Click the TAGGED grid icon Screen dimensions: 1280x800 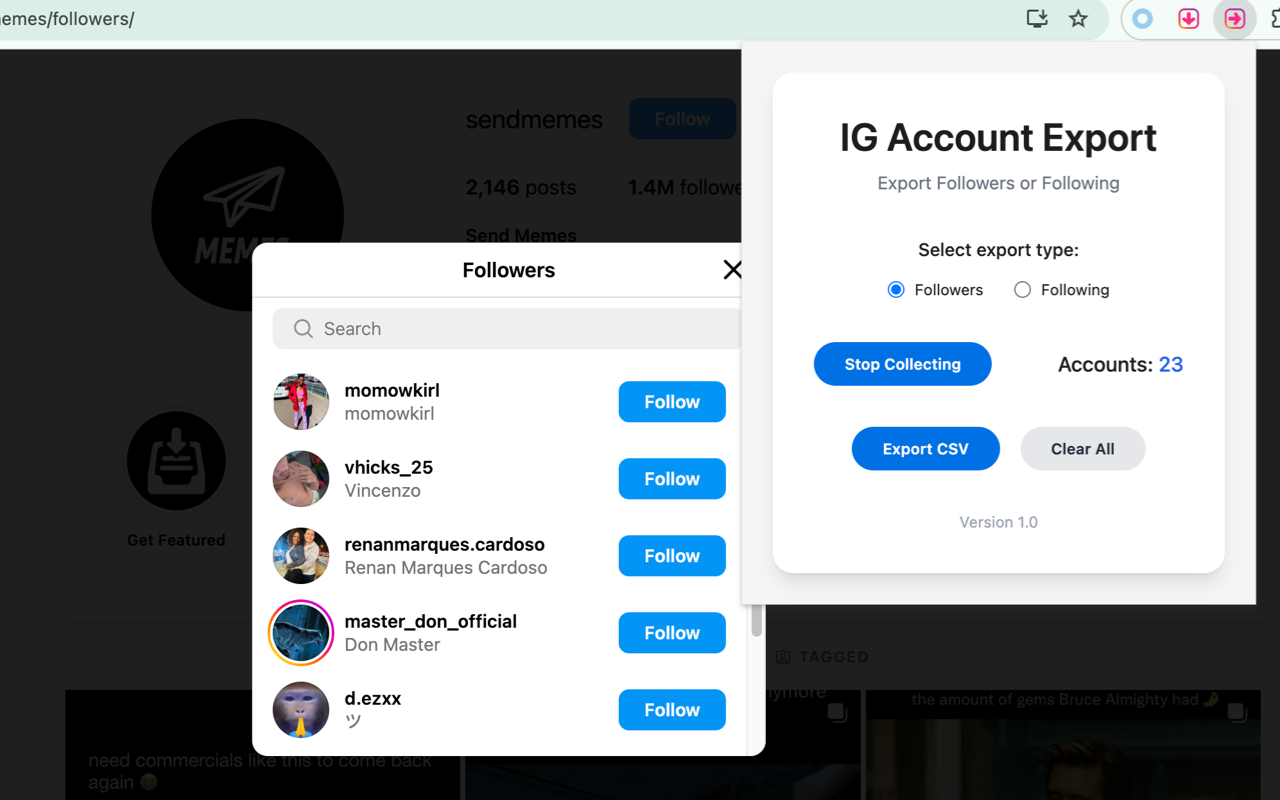click(782, 656)
